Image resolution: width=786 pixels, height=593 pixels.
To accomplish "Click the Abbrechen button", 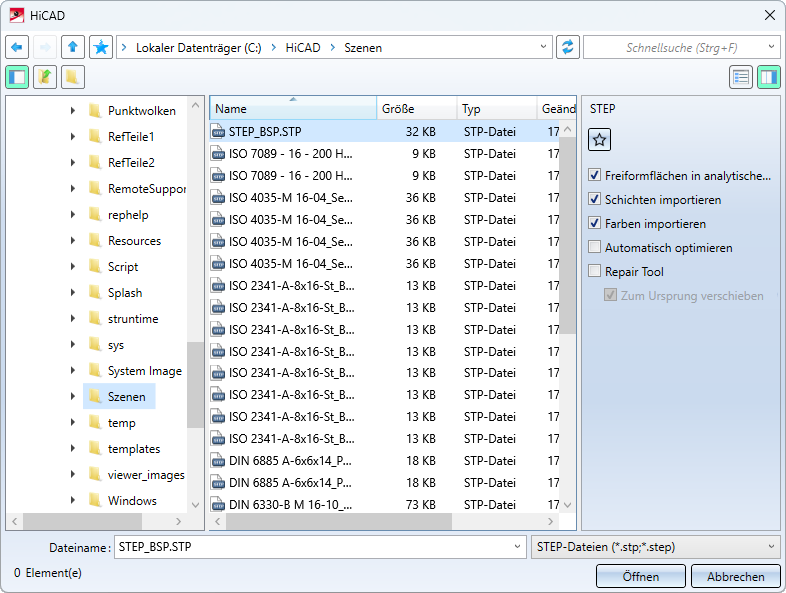I will (735, 576).
